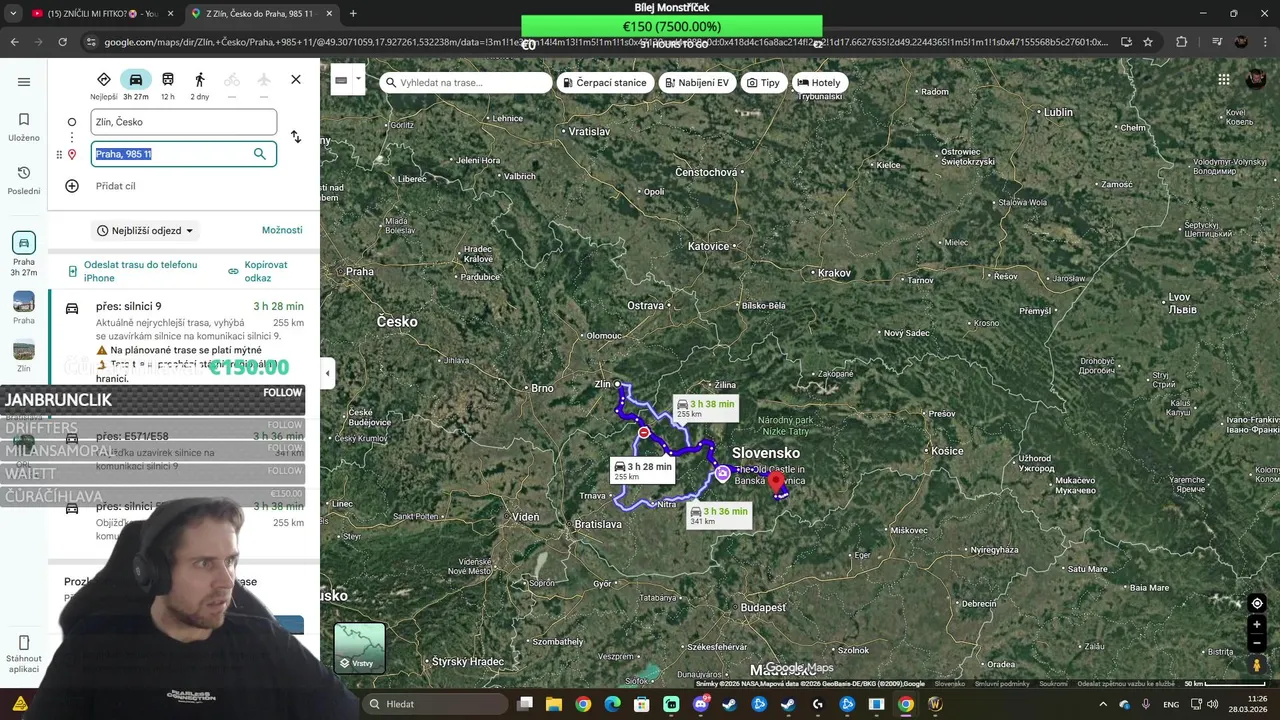1280x720 pixels.
Task: Filter by Čerpací stanice along route
Action: click(604, 83)
